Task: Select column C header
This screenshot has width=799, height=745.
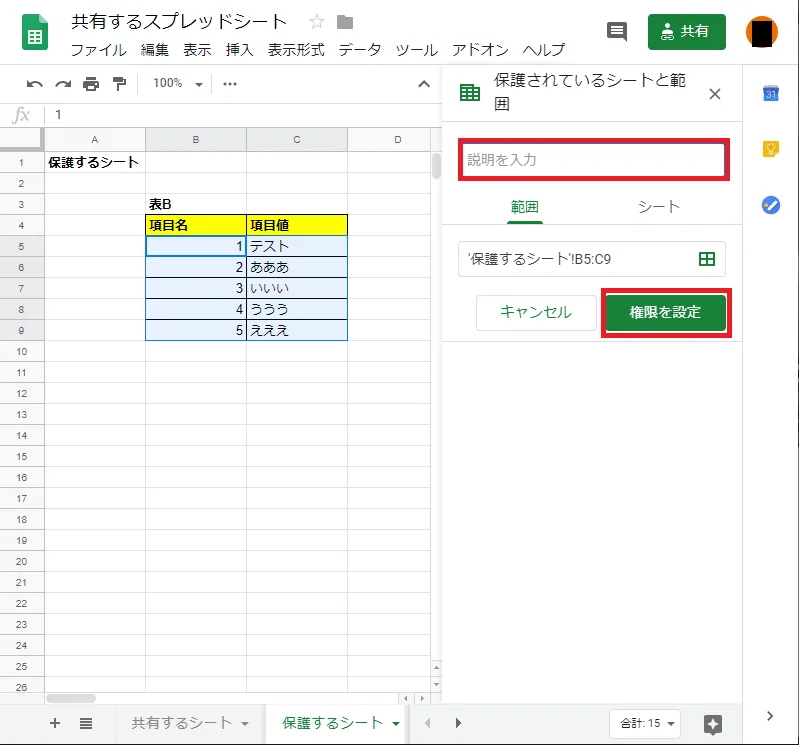Action: click(x=297, y=140)
